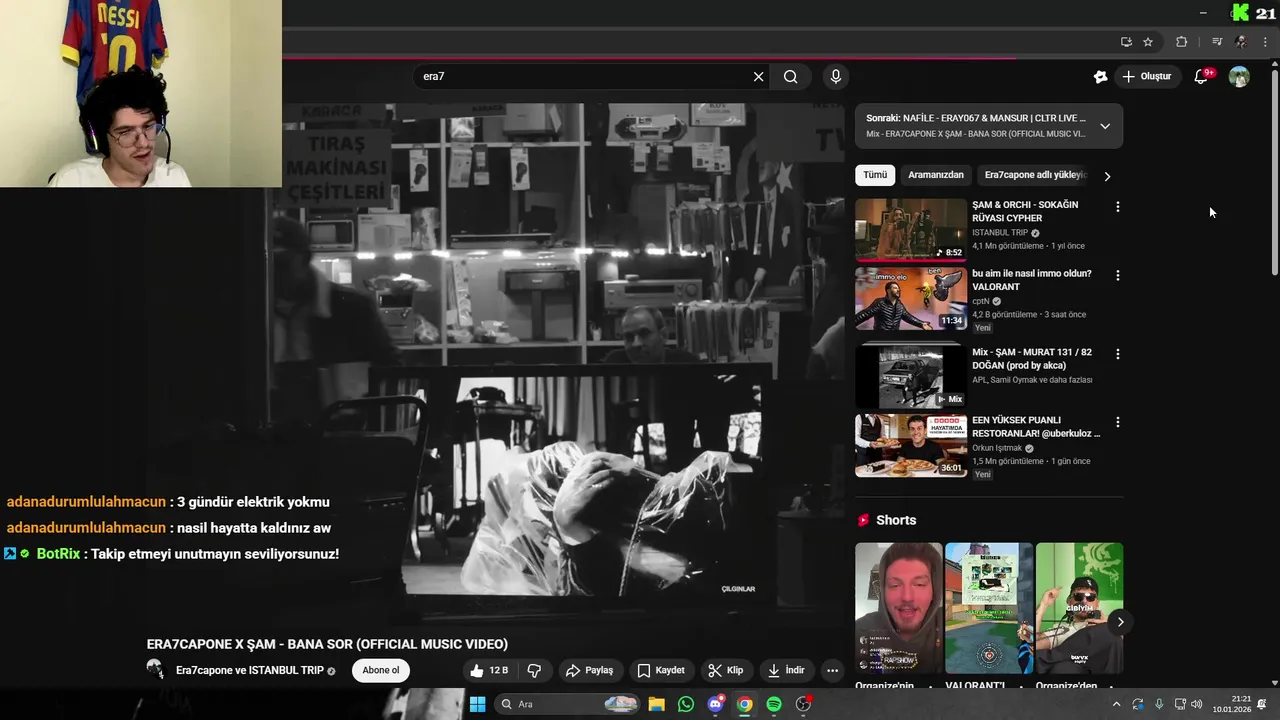Viewport: 1280px width, 720px height.
Task: Open the Windows Start menu
Action: (478, 704)
